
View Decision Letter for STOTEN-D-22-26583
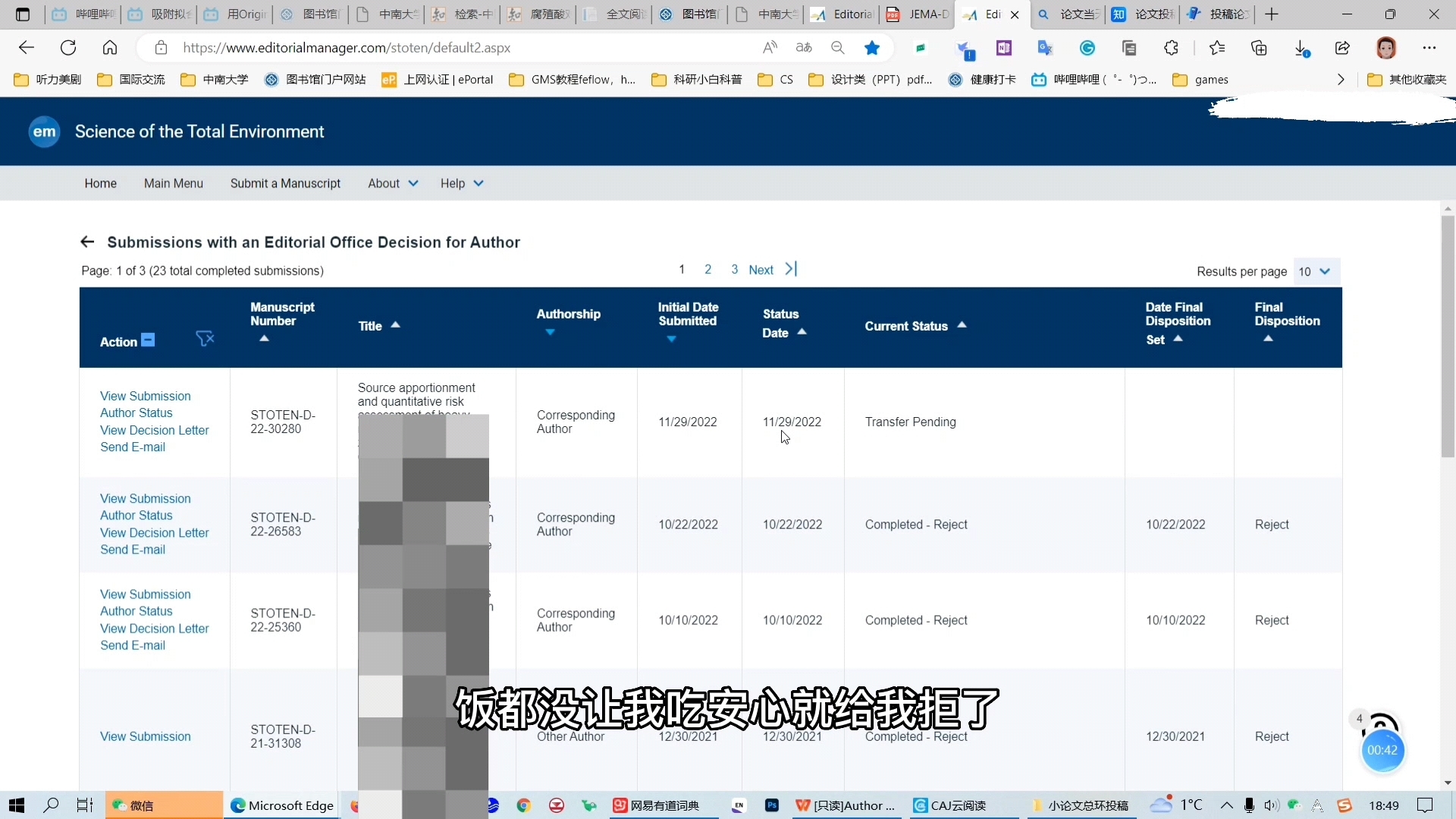click(x=155, y=532)
